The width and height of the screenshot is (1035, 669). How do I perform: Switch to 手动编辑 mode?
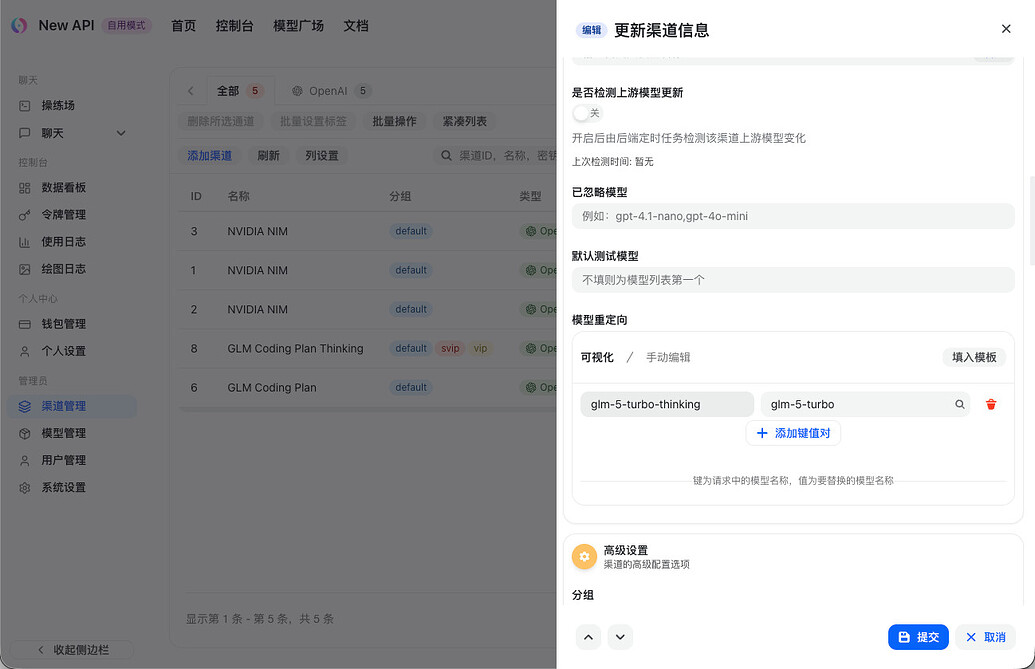668,358
